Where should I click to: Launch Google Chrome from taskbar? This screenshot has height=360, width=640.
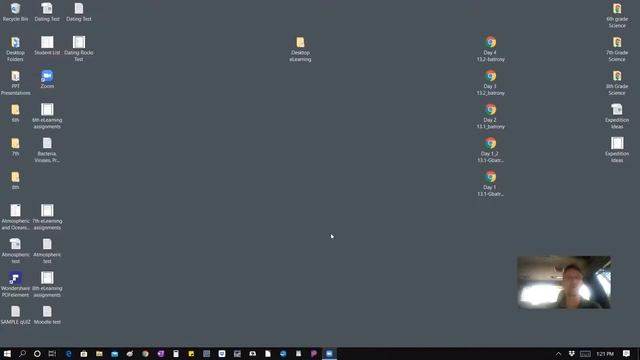point(145,353)
